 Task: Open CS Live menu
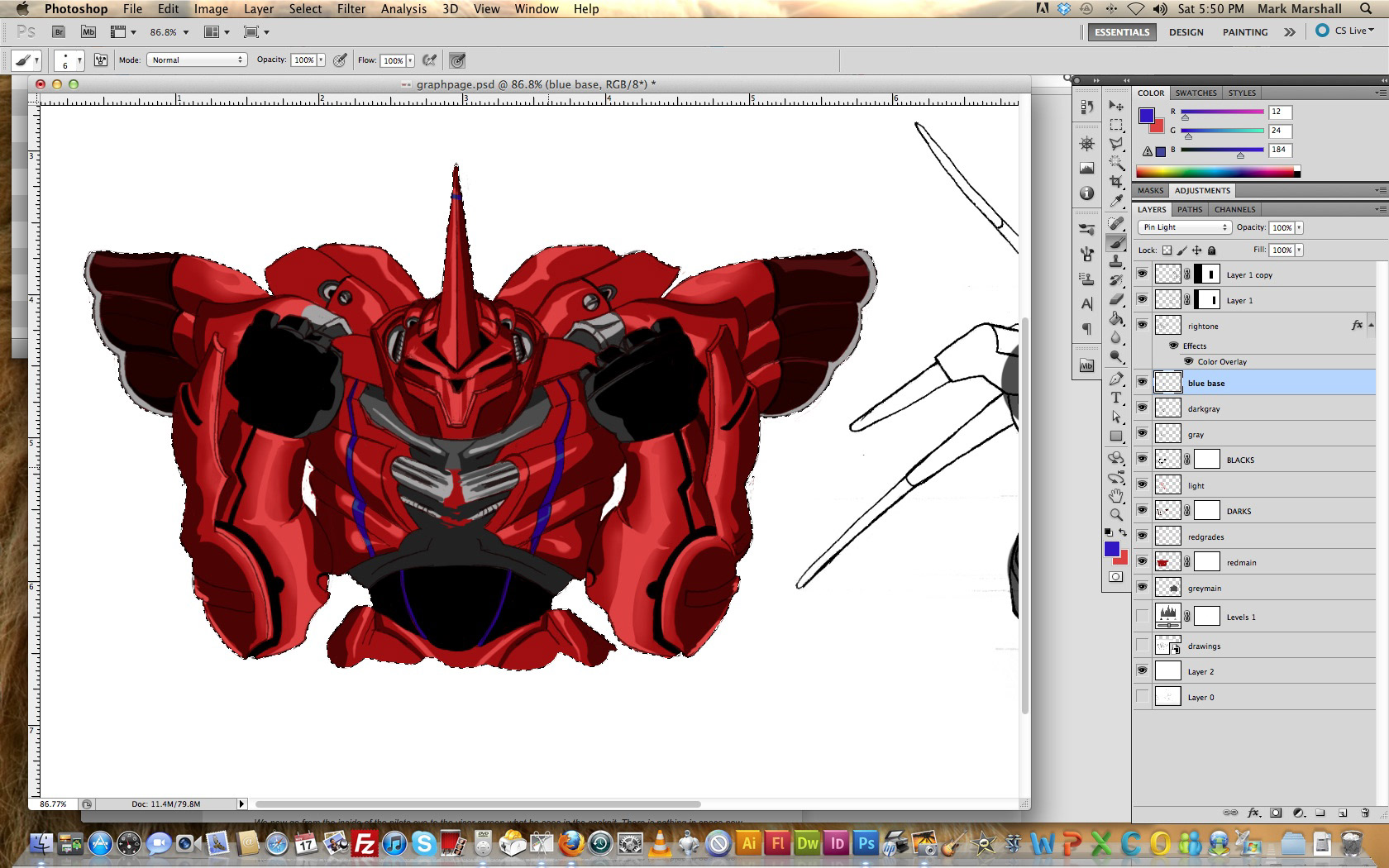[1344, 31]
